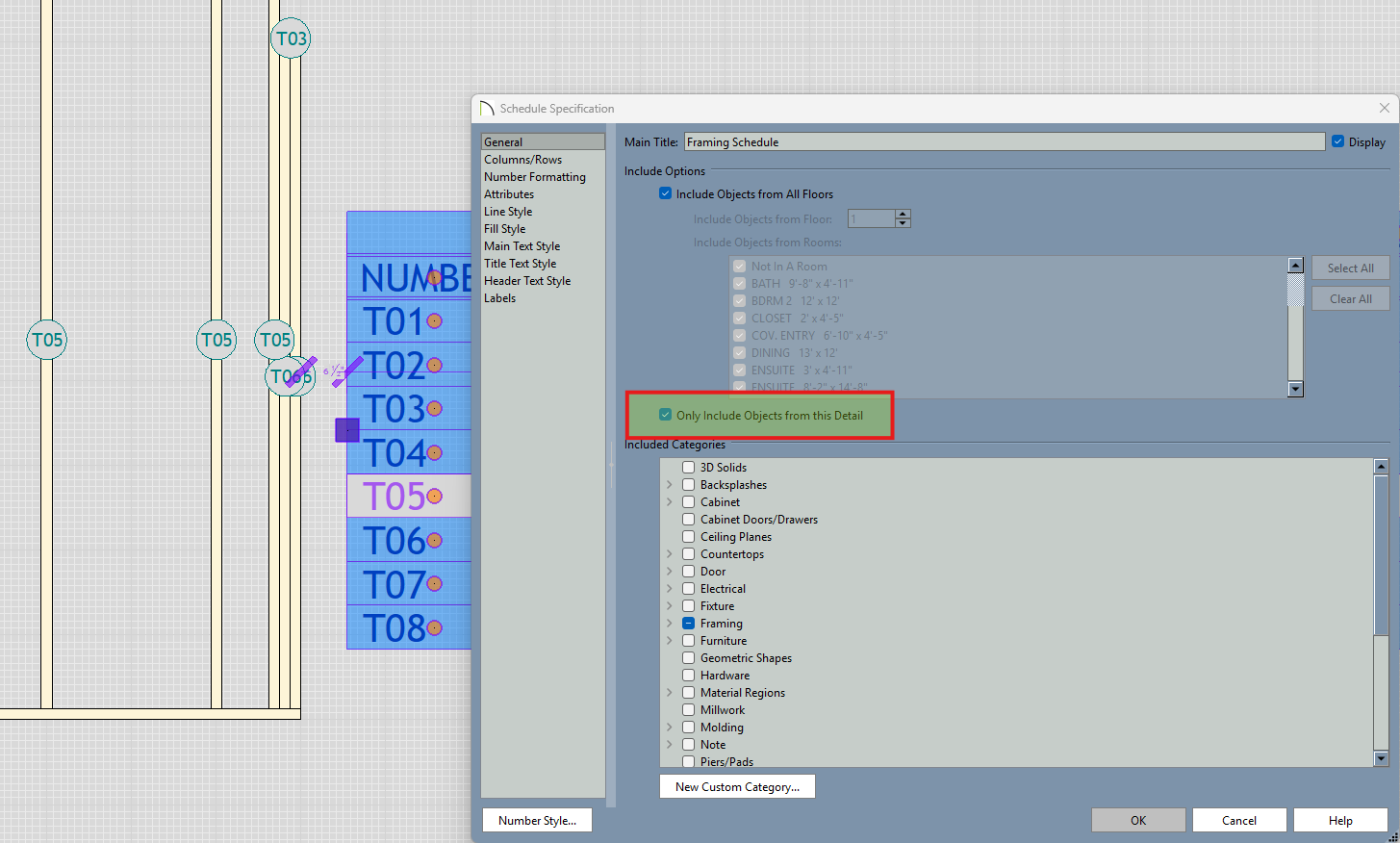Screen dimensions: 1400x843
Task: Click the orange marker beside T08 row
Action: point(435,628)
